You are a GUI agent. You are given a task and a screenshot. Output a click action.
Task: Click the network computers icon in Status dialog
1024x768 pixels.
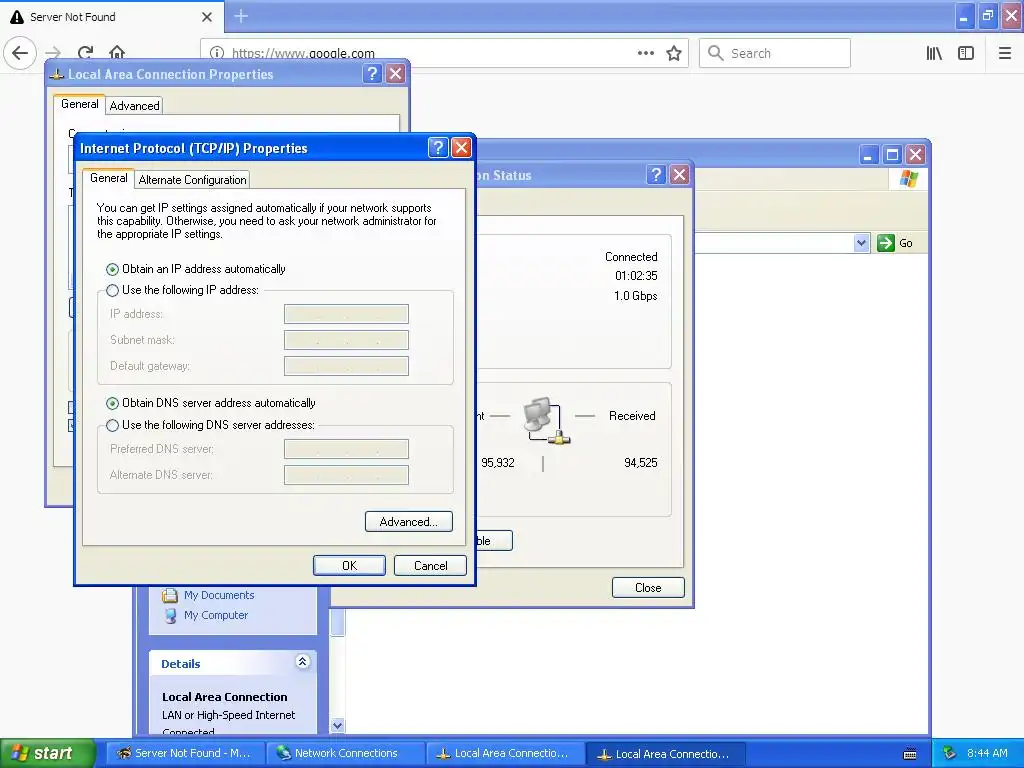point(546,421)
